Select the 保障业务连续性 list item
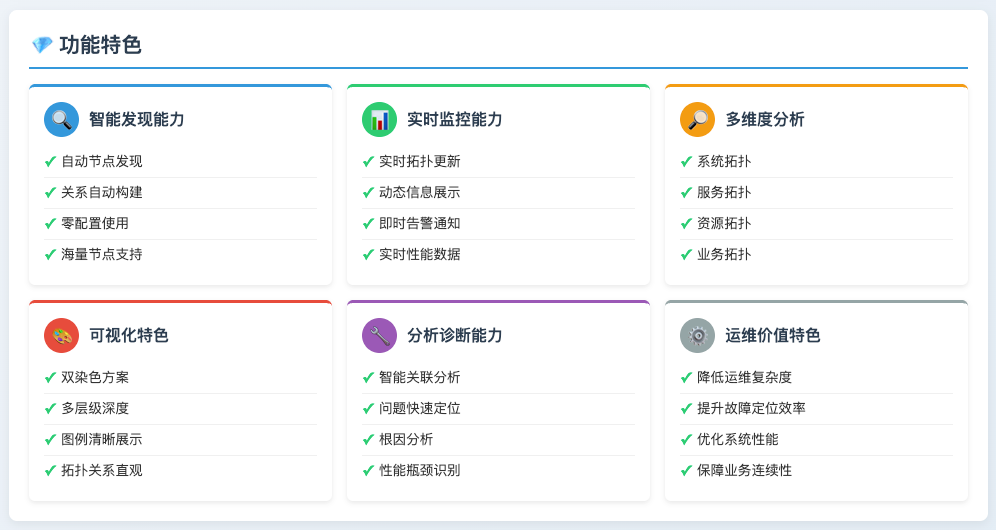 tap(744, 471)
